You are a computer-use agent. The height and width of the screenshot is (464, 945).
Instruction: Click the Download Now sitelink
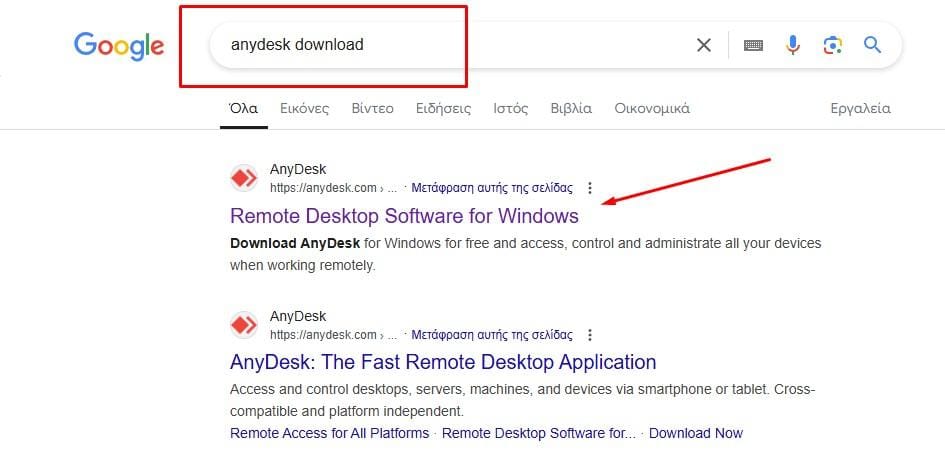[695, 433]
